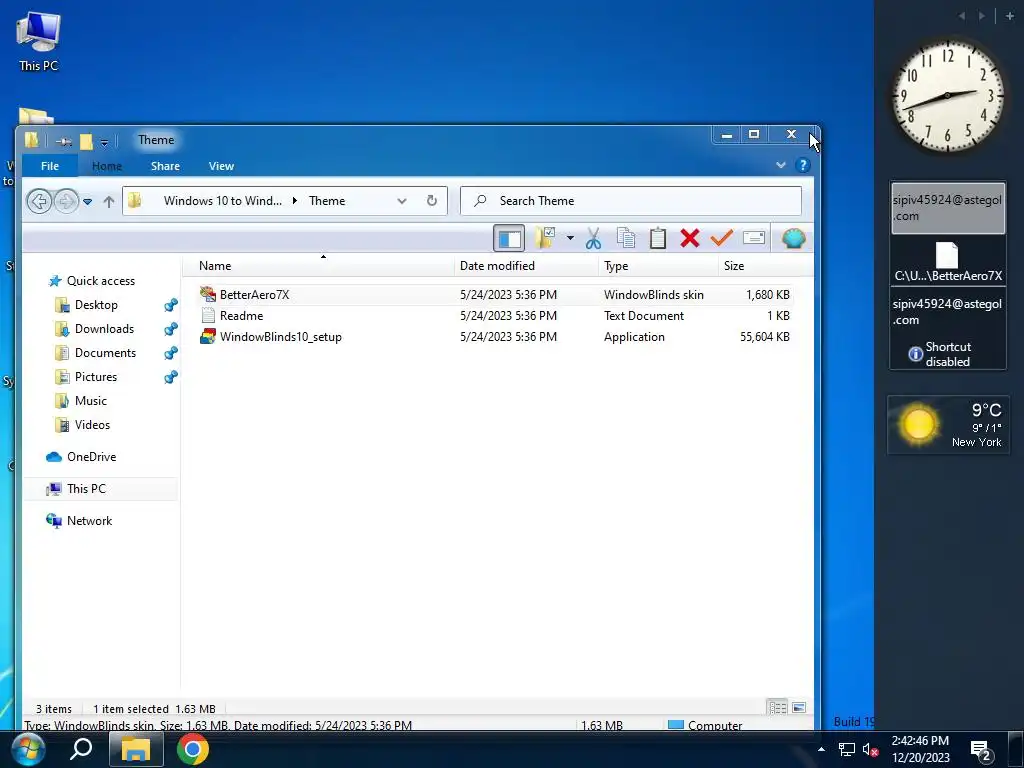
Task: Open Downloads in navigation pane
Action: (x=104, y=329)
